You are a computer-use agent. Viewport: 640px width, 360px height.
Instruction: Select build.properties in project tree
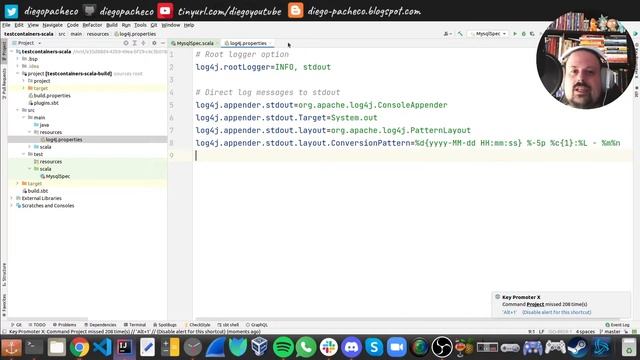point(49,96)
